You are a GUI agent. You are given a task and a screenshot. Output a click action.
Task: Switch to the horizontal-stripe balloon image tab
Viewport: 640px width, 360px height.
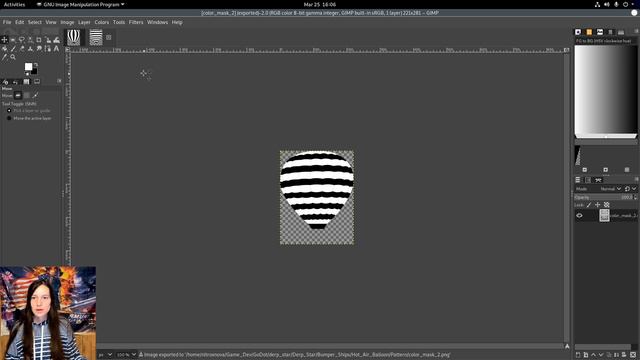(x=96, y=37)
